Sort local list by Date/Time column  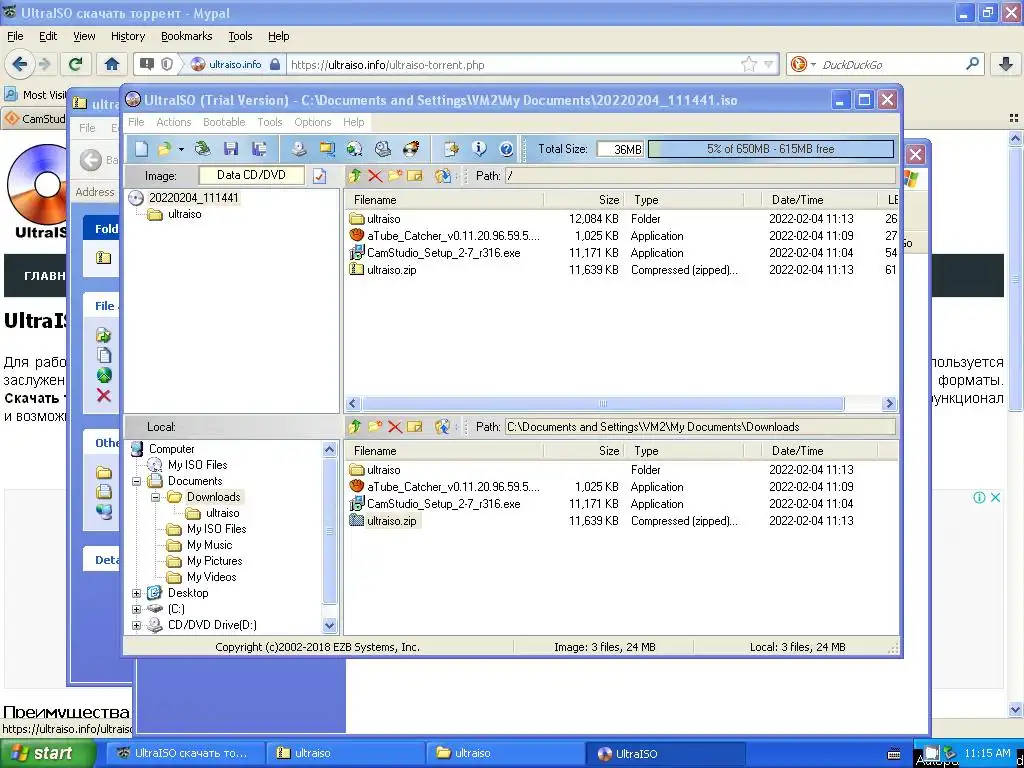coord(820,451)
